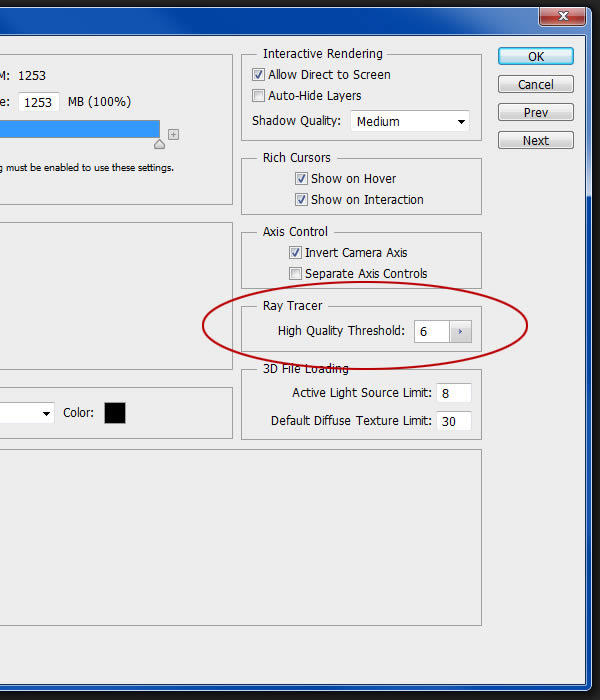Click the OK button
The height and width of the screenshot is (700, 600).
pos(535,56)
